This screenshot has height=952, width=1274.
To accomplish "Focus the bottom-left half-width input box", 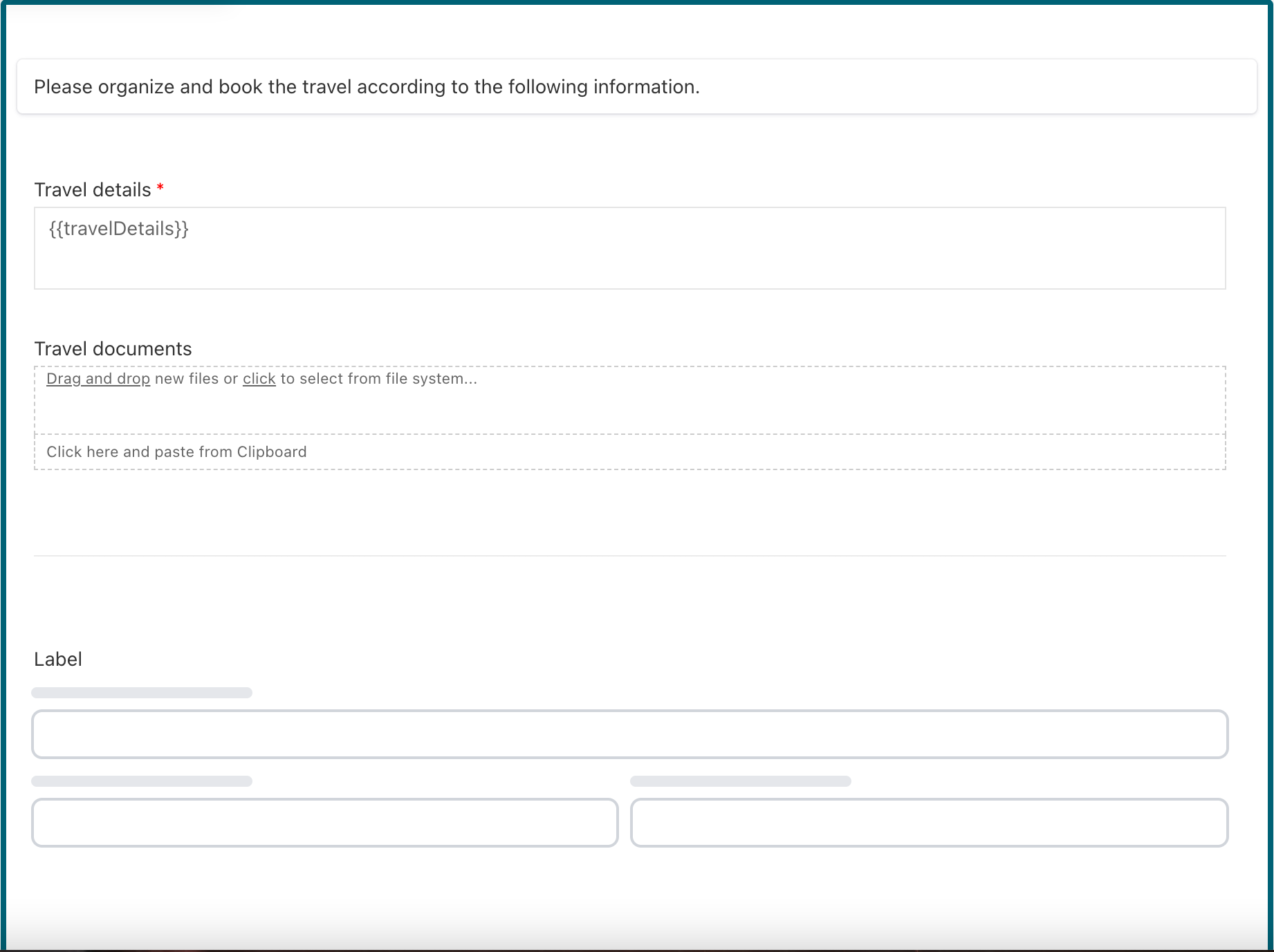I will coord(324,823).
